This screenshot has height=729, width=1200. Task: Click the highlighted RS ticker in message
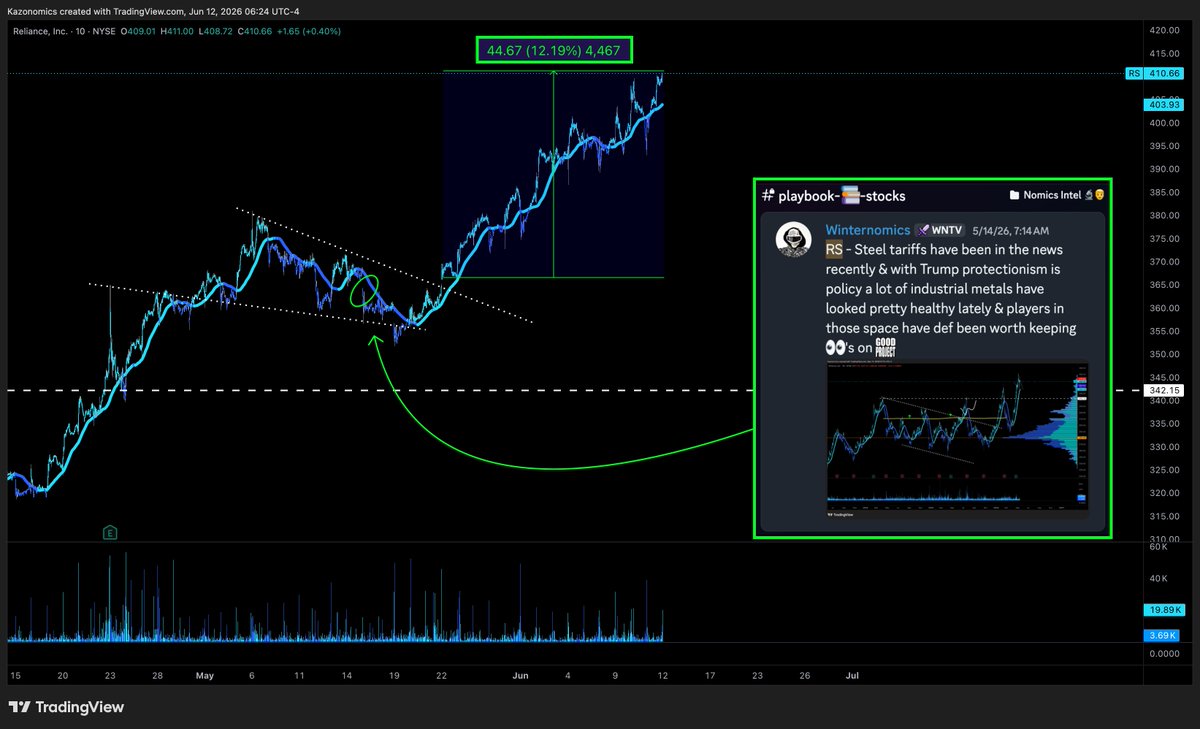point(835,249)
